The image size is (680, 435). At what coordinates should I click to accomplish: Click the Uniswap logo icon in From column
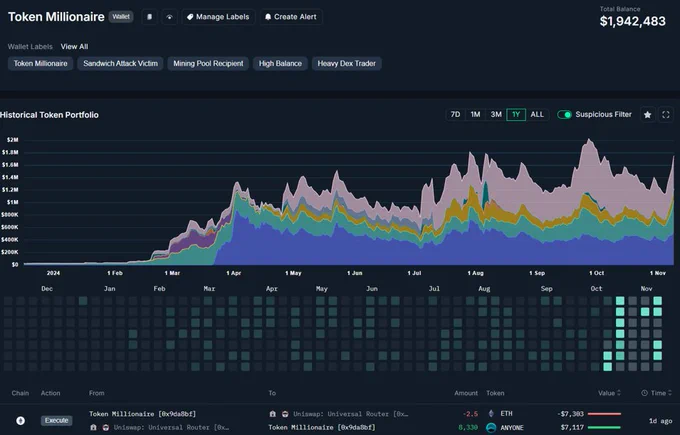pos(105,427)
